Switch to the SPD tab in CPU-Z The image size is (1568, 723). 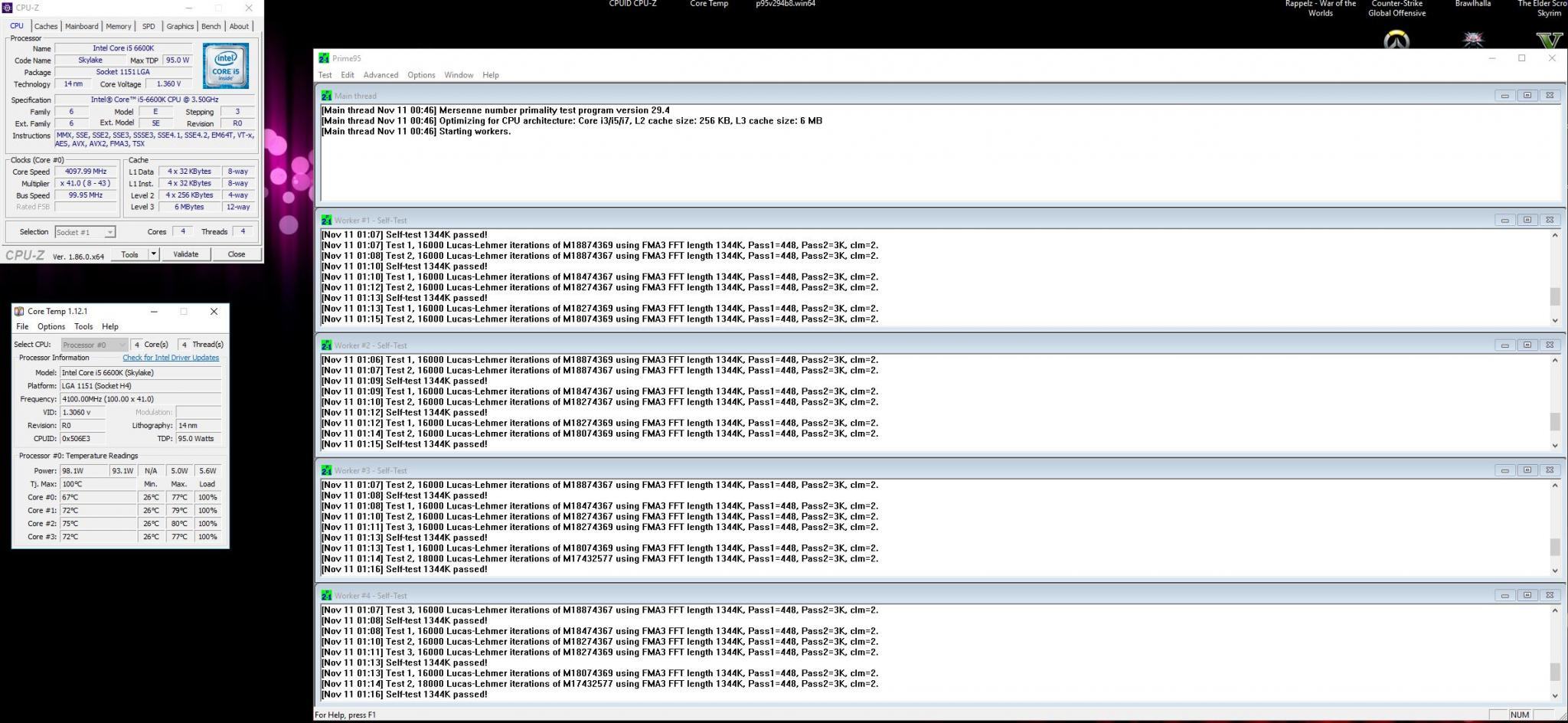[149, 26]
